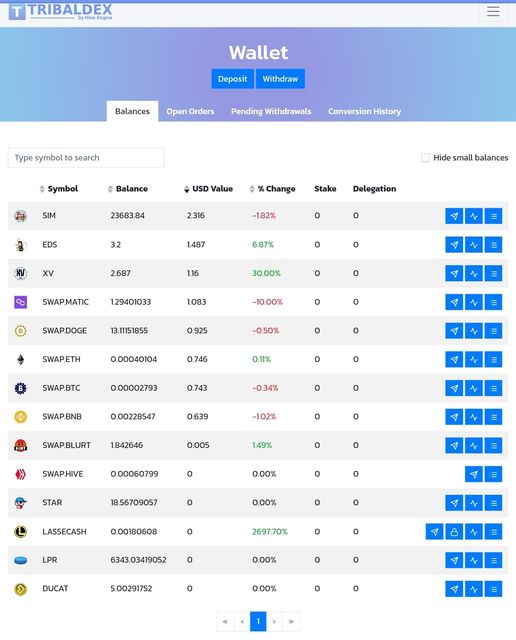Focus the symbol search field
The height and width of the screenshot is (640, 516).
pyautogui.click(x=86, y=158)
